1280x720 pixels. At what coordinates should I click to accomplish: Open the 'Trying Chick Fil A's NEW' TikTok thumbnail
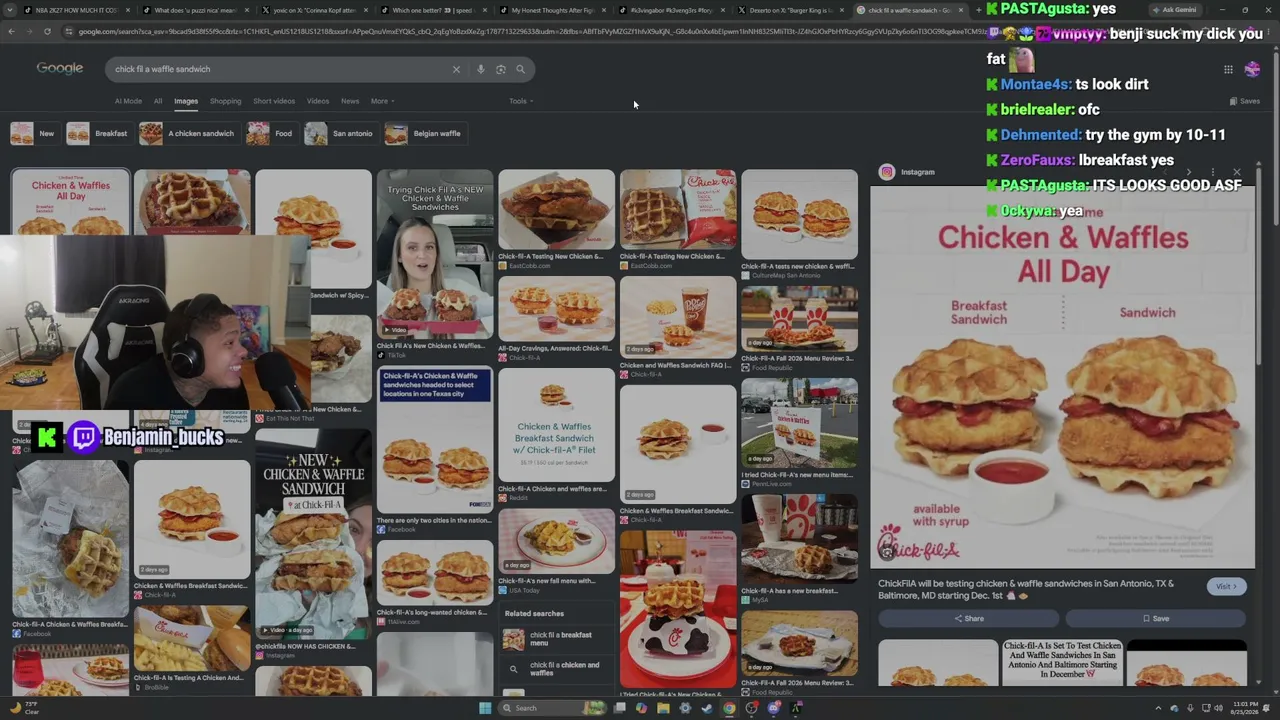pos(435,254)
